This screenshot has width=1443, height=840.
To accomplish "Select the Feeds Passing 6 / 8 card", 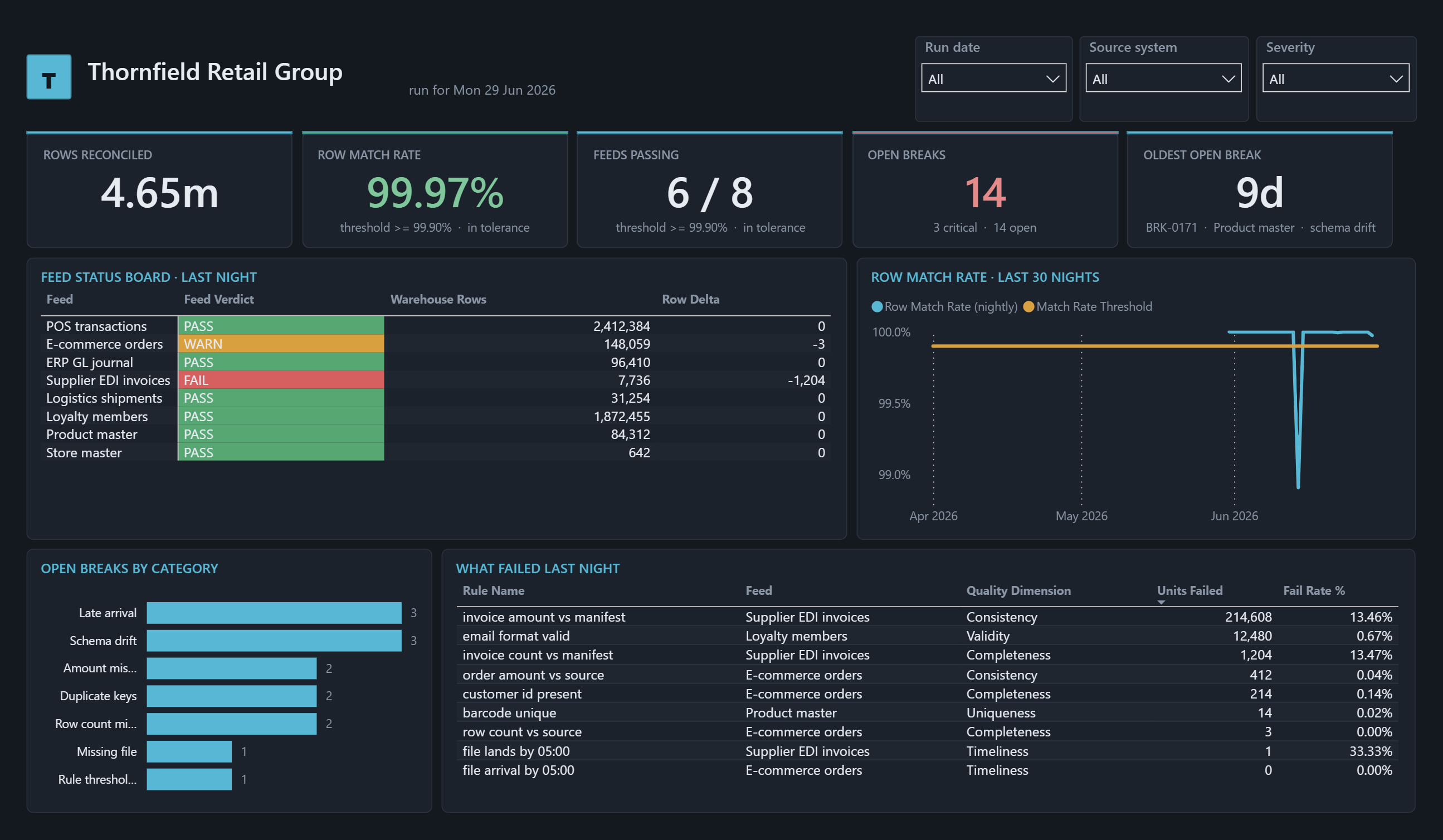I will (x=709, y=190).
